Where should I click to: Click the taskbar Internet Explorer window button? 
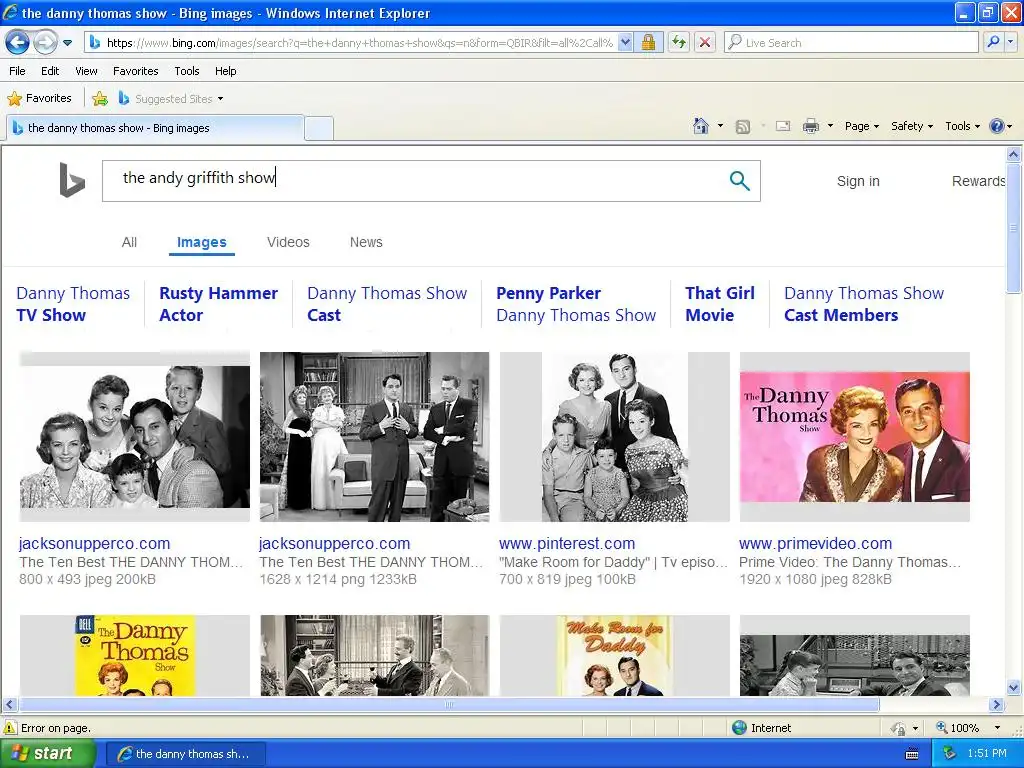(185, 754)
